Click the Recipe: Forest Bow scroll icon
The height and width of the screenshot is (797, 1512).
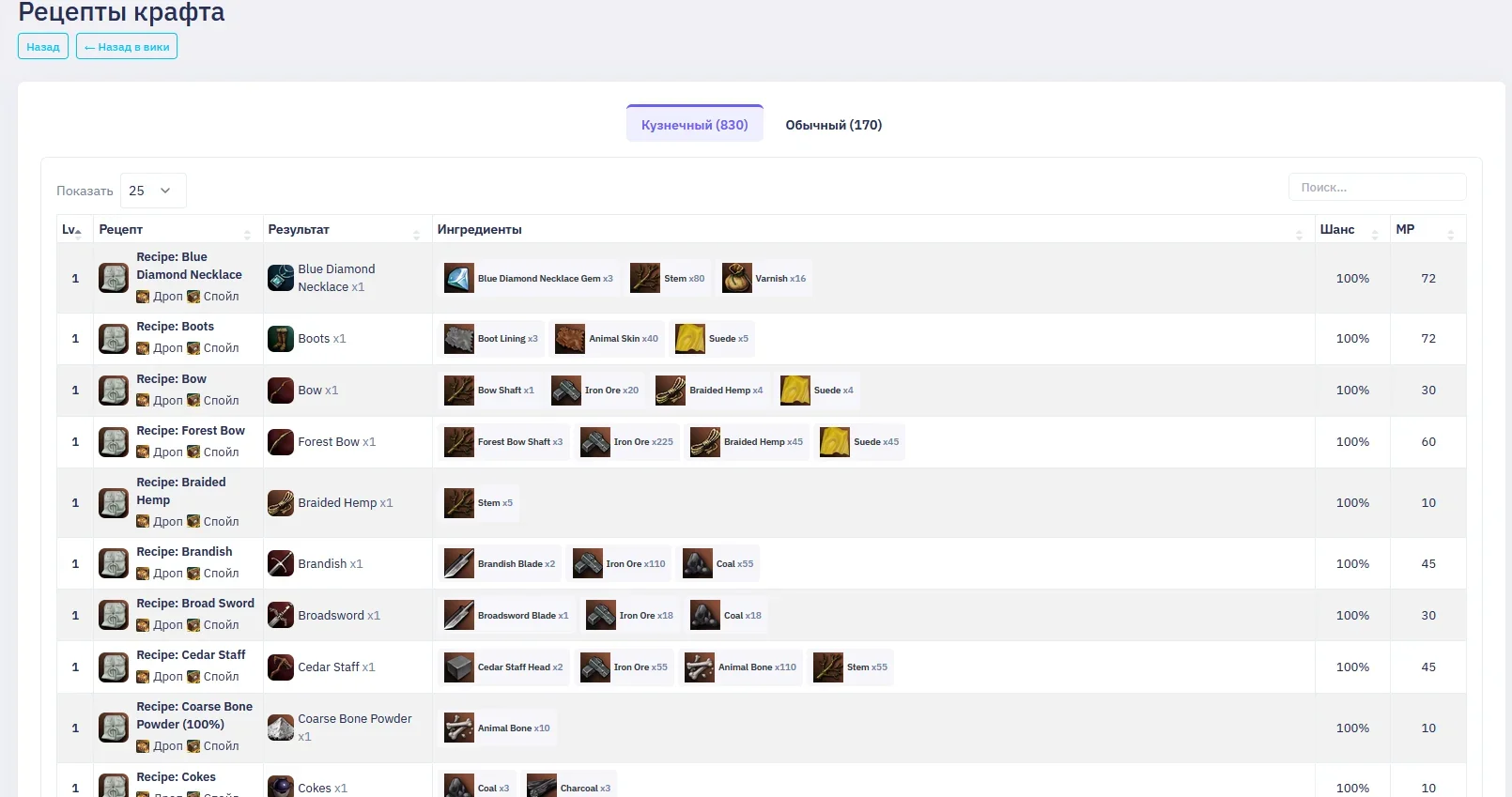pos(114,442)
